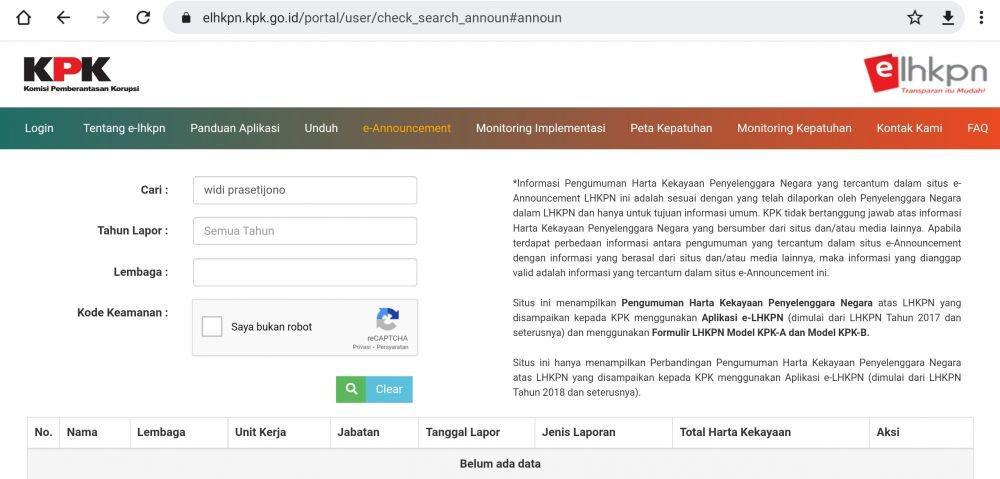Open Monitoring Kepatuhan menu item

pos(794,128)
